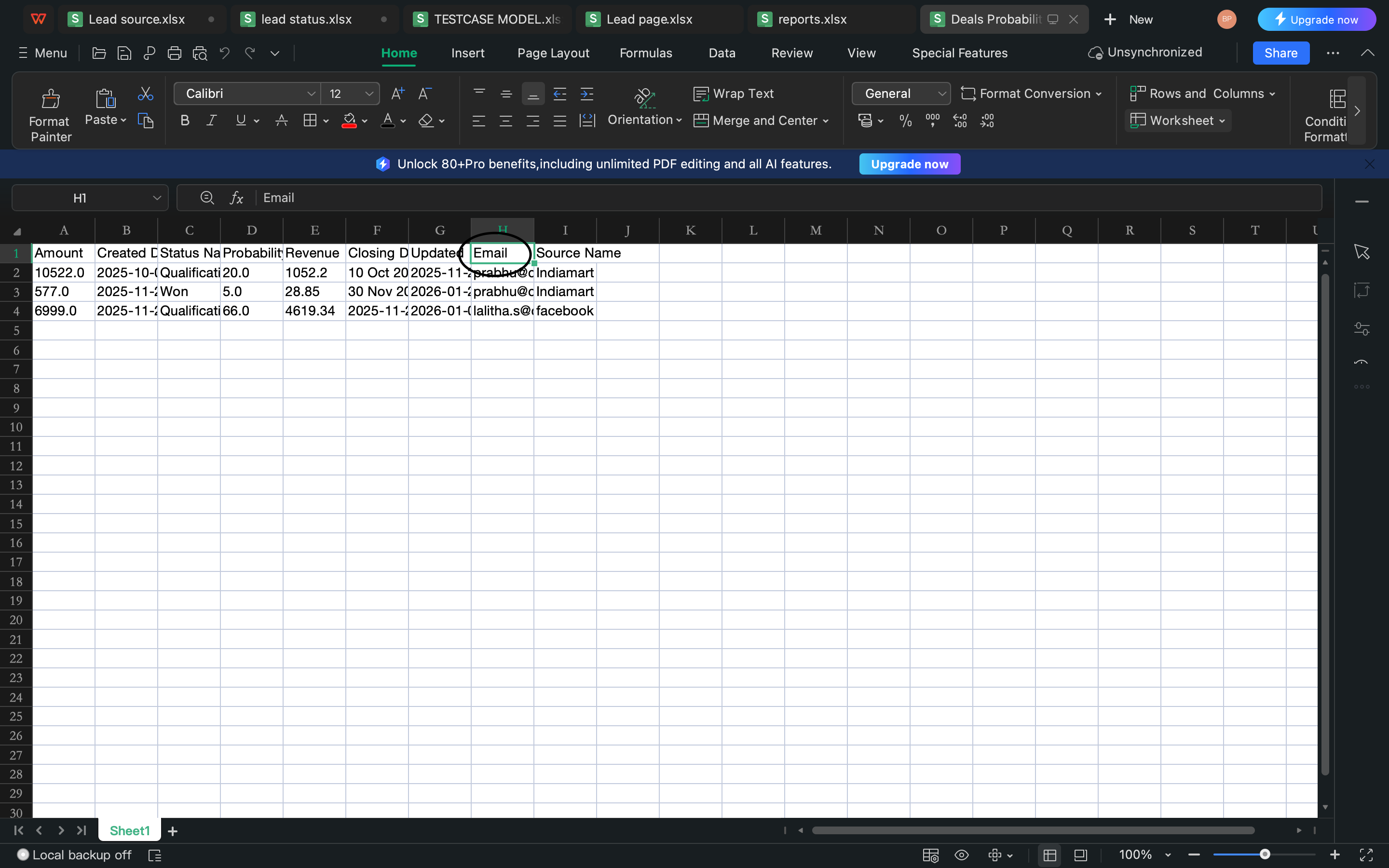Switch to the reports.xlsx document tab

831,19
